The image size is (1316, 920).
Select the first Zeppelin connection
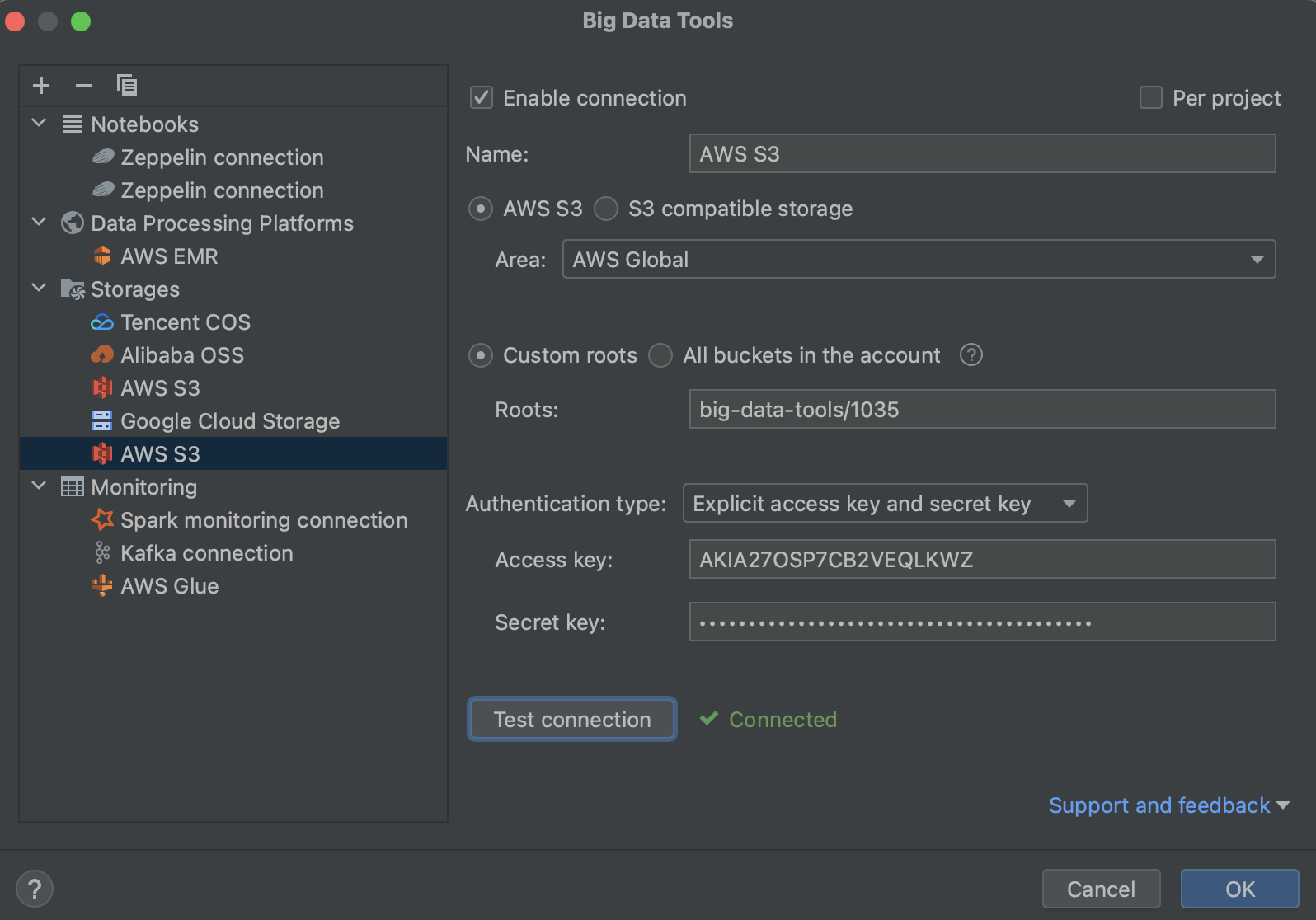222,157
